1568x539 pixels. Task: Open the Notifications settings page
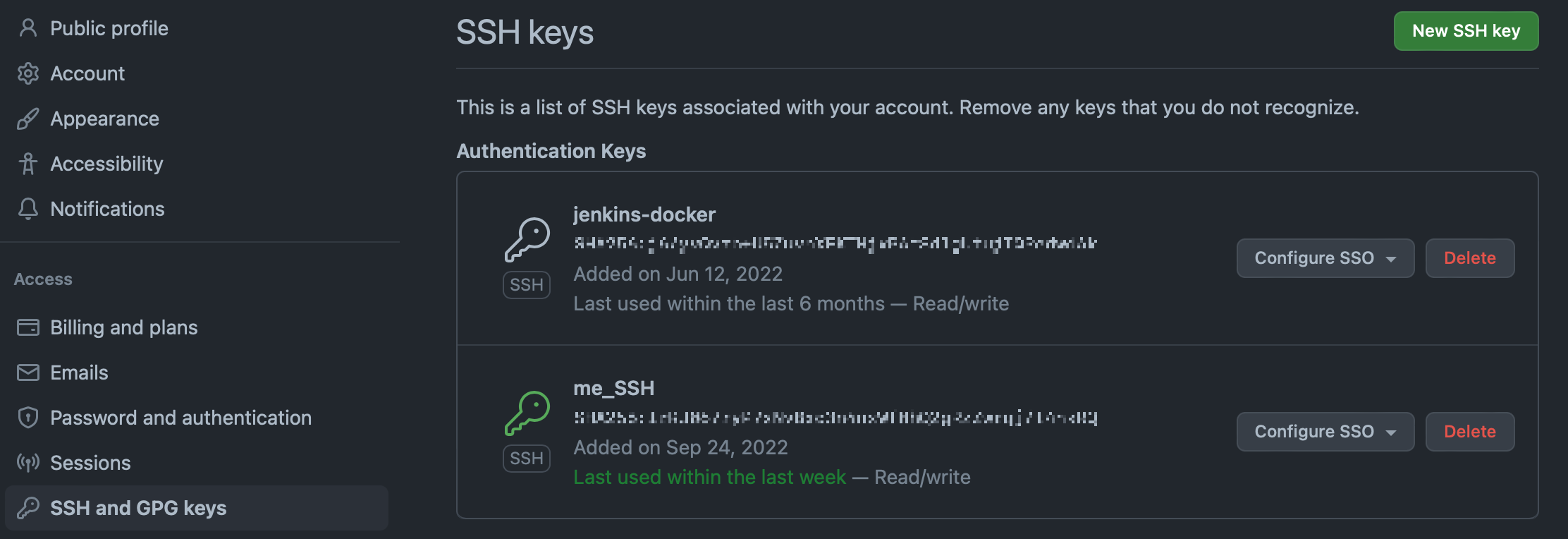107,209
